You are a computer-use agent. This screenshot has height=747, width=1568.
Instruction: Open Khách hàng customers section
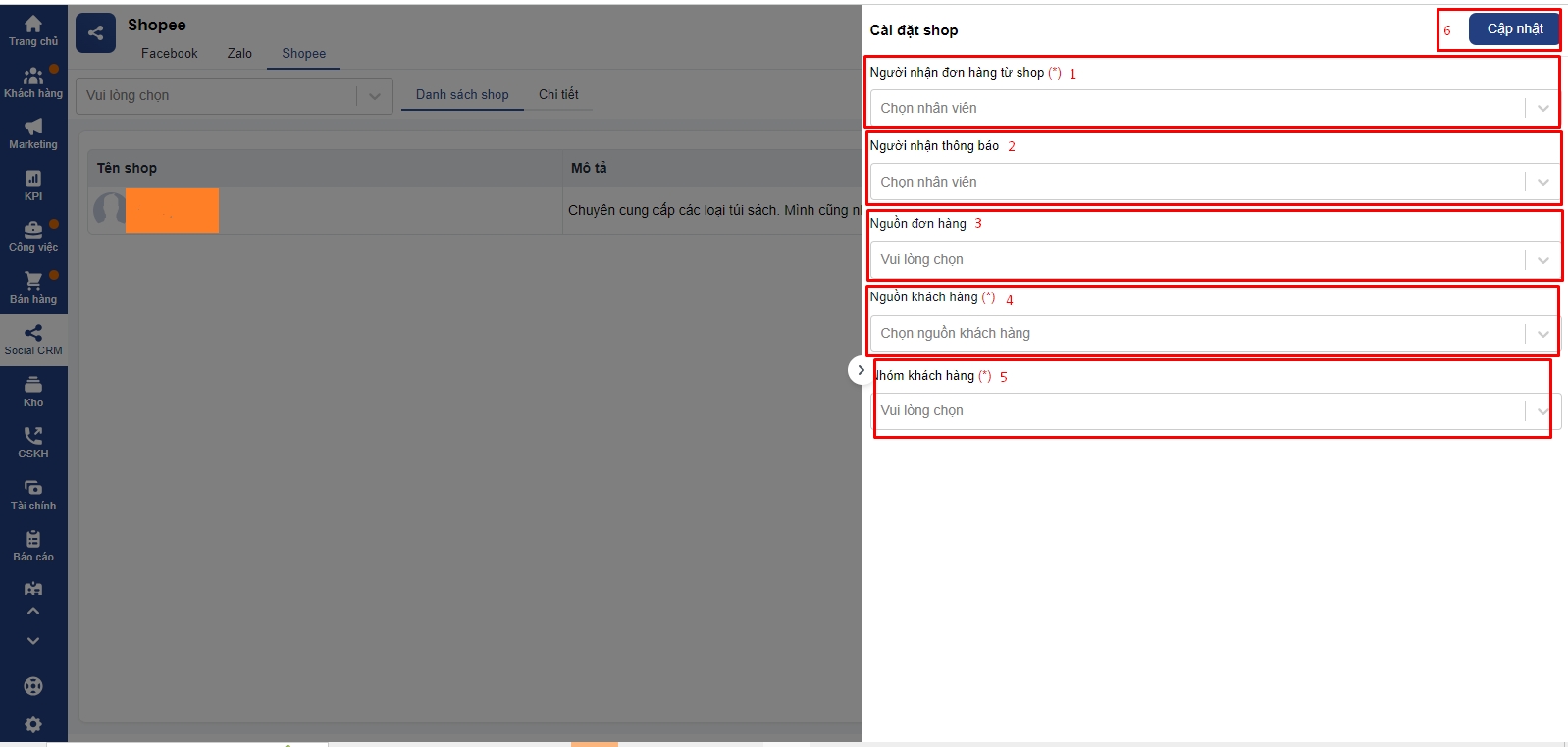[x=33, y=82]
